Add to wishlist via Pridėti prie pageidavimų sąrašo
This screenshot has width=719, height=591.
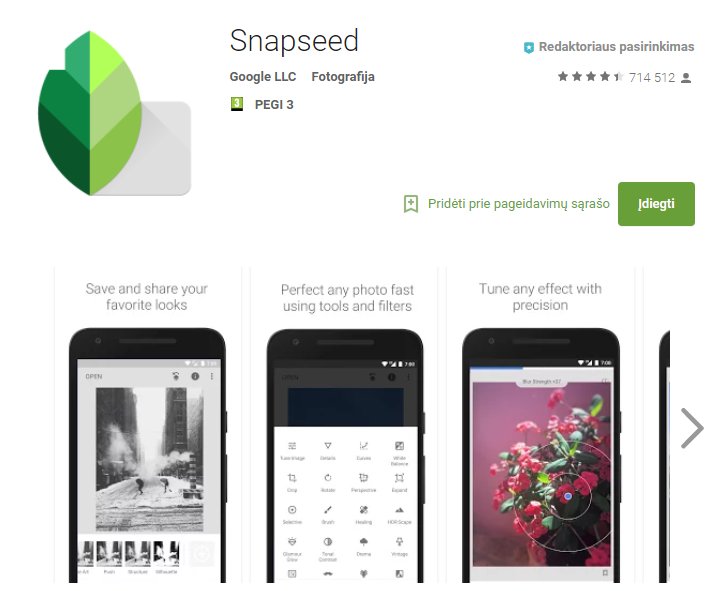[519, 204]
